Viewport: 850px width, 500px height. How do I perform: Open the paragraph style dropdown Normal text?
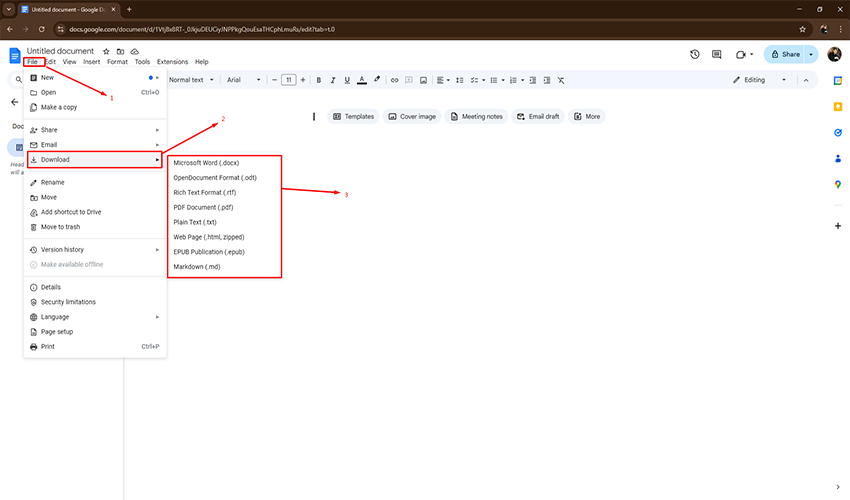[x=191, y=80]
